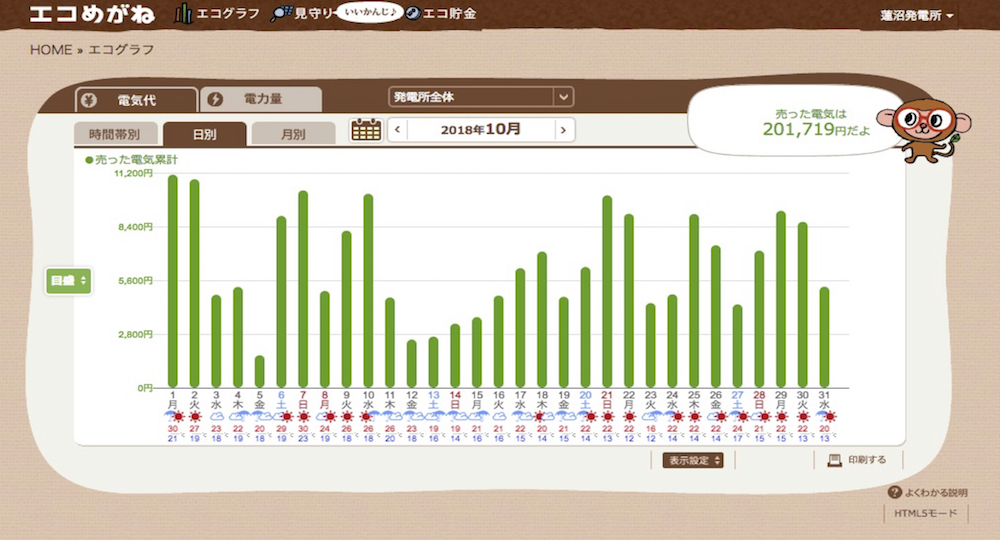Go to HOME breadcrumb link
Screen dimensions: 1000x540
tap(51, 50)
